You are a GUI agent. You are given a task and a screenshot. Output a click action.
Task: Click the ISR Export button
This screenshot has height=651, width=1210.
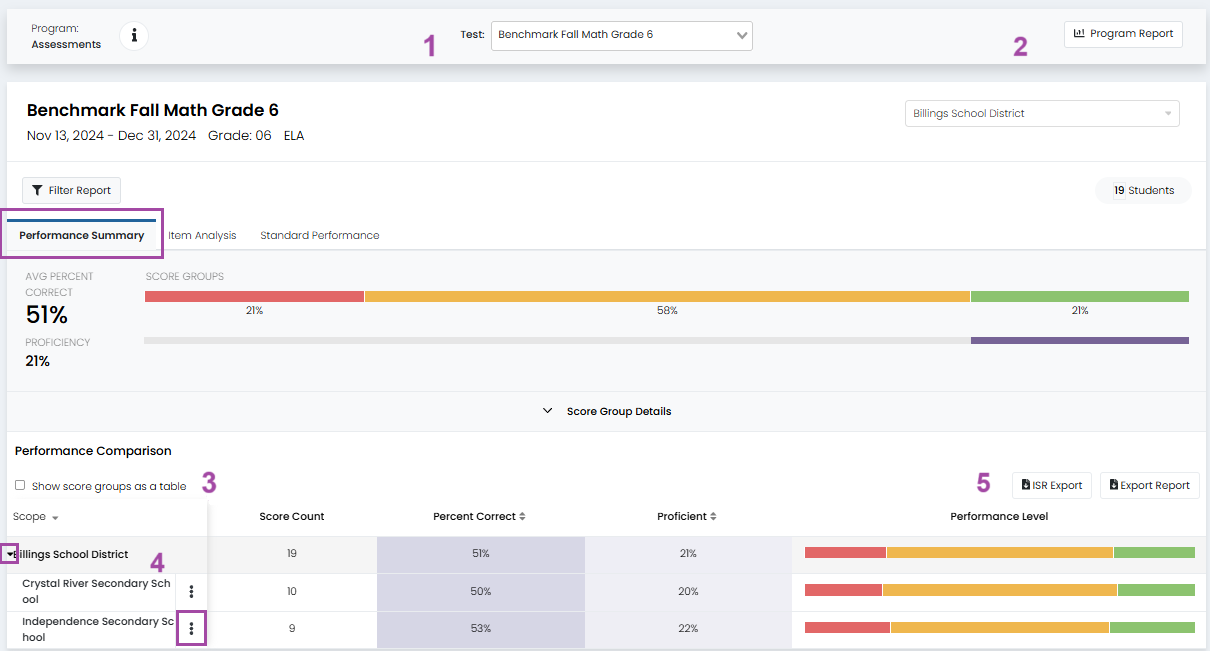tap(1051, 485)
